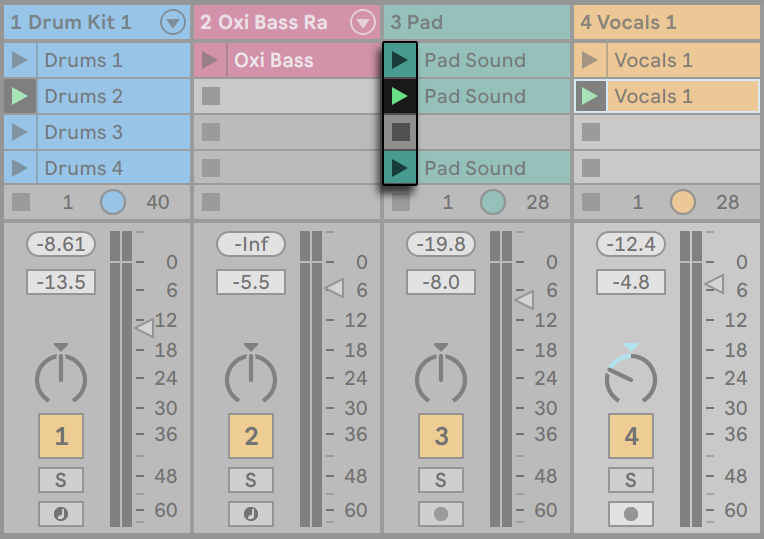Arm the Vocals 1 track for recording

(630, 514)
